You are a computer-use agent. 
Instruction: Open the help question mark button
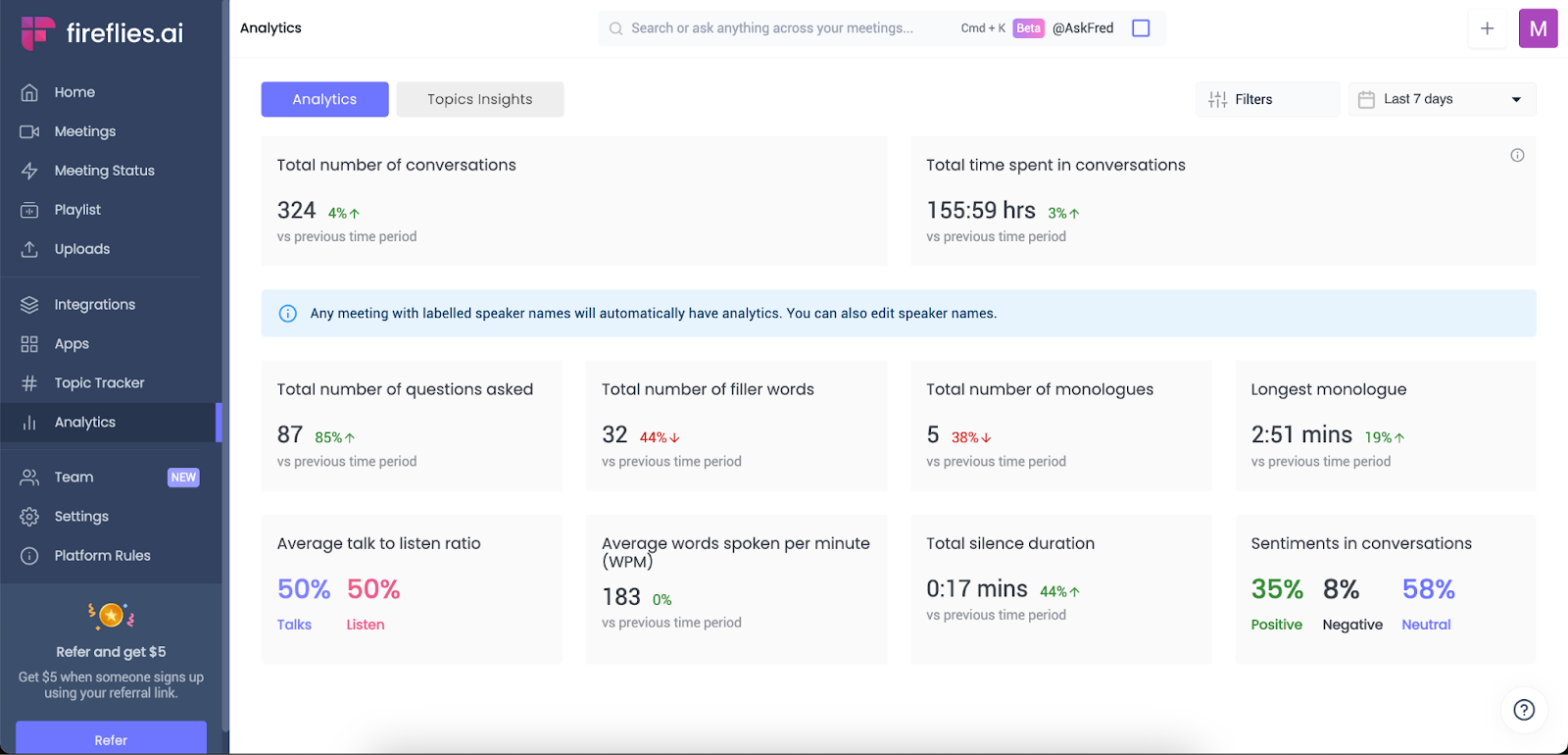click(1524, 710)
